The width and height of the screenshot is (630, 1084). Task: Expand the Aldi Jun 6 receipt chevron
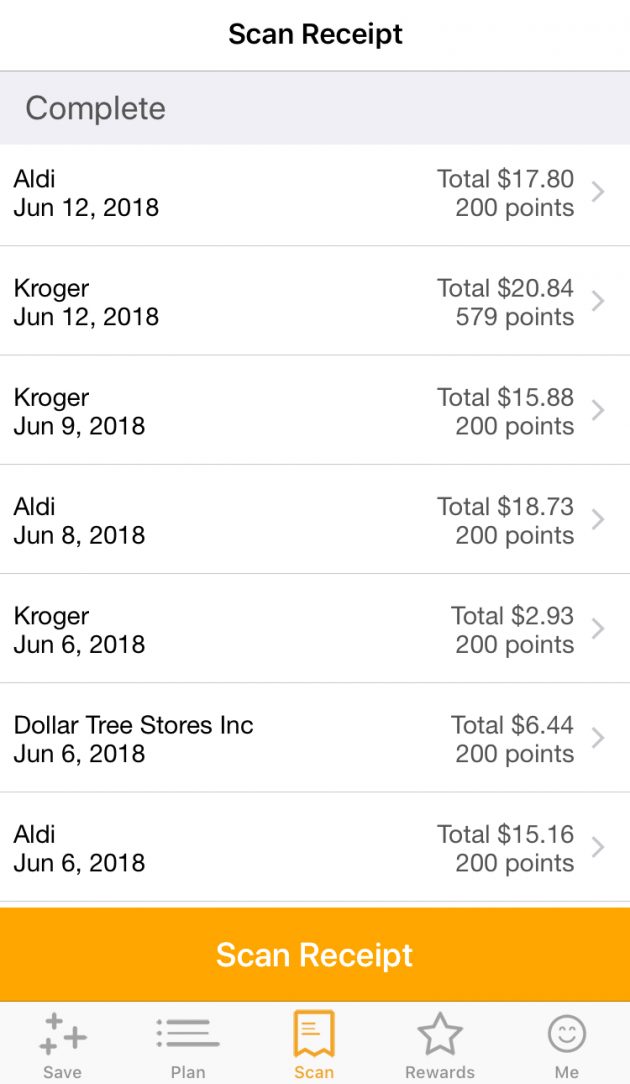[601, 847]
